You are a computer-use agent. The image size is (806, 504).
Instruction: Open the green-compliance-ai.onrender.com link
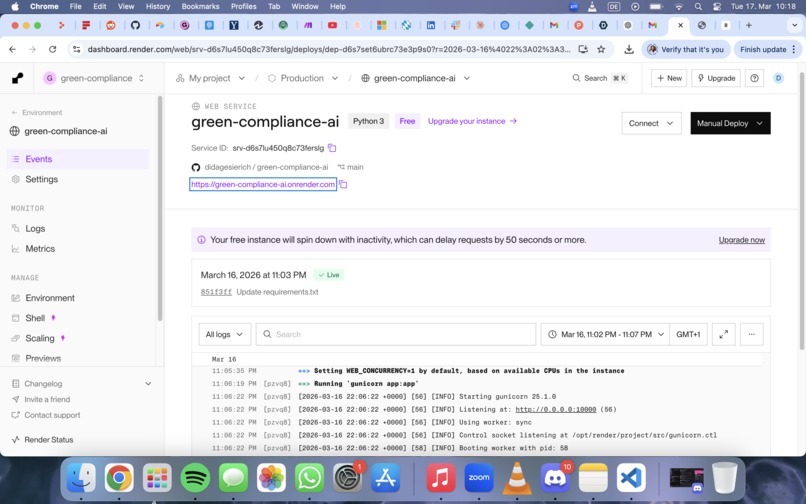(263, 184)
